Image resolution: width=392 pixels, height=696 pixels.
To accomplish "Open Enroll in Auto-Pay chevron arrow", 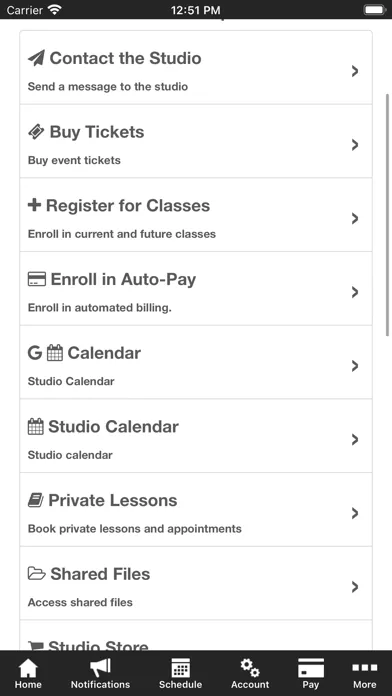I will point(355,292).
